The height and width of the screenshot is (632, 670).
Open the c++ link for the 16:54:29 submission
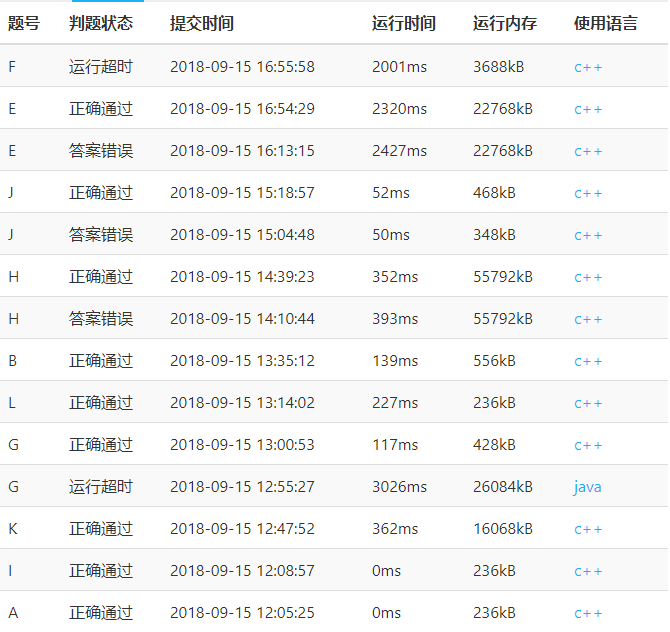click(x=588, y=109)
